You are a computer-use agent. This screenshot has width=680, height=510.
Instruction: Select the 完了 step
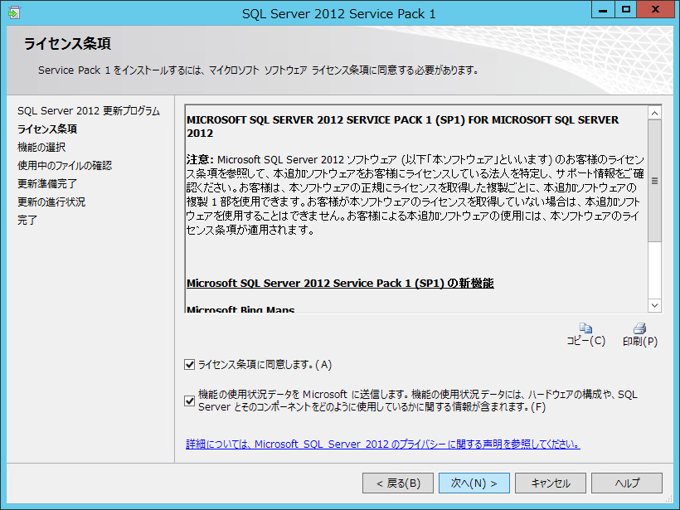[27, 220]
